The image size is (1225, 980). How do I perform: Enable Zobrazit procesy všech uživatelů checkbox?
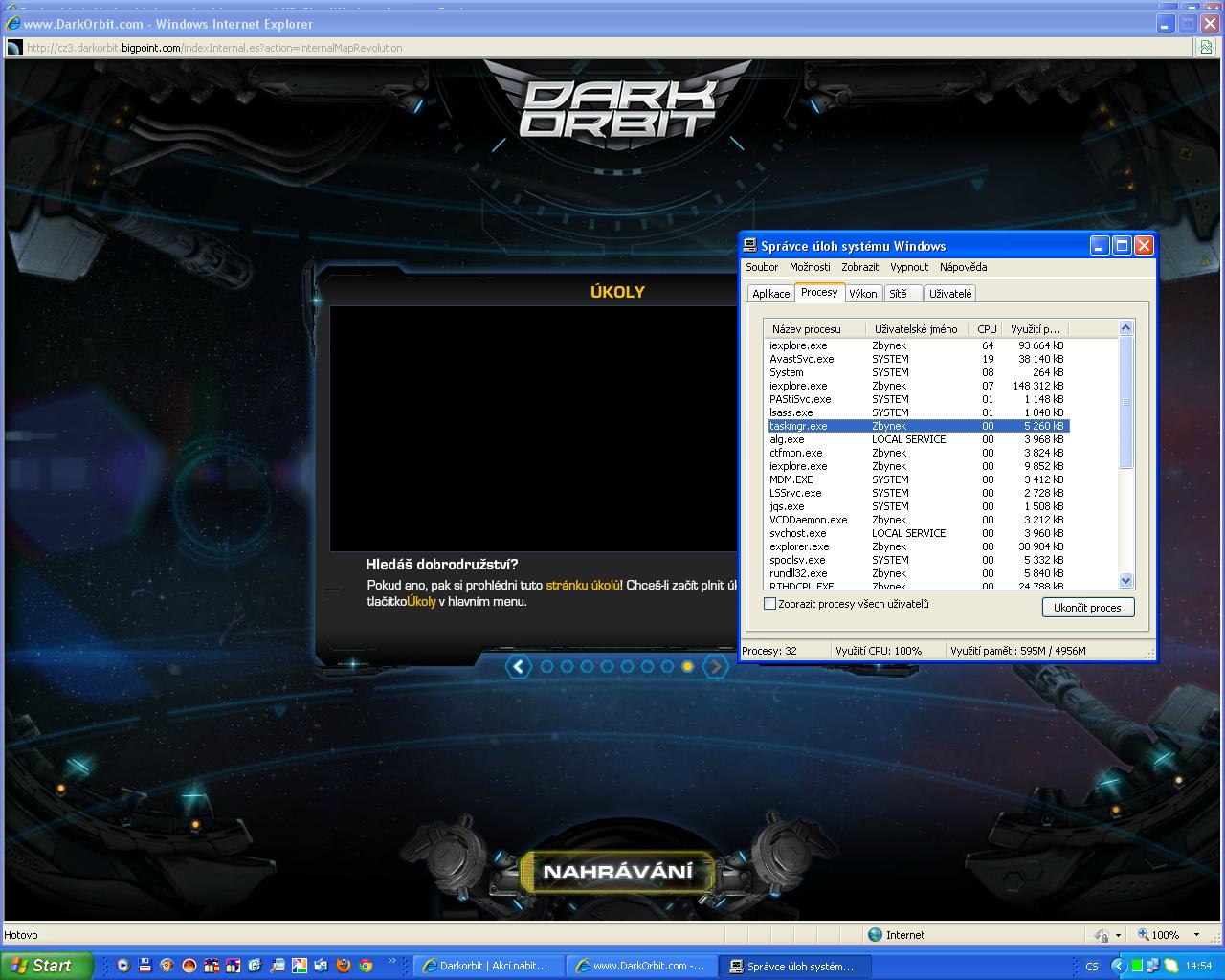[x=769, y=604]
